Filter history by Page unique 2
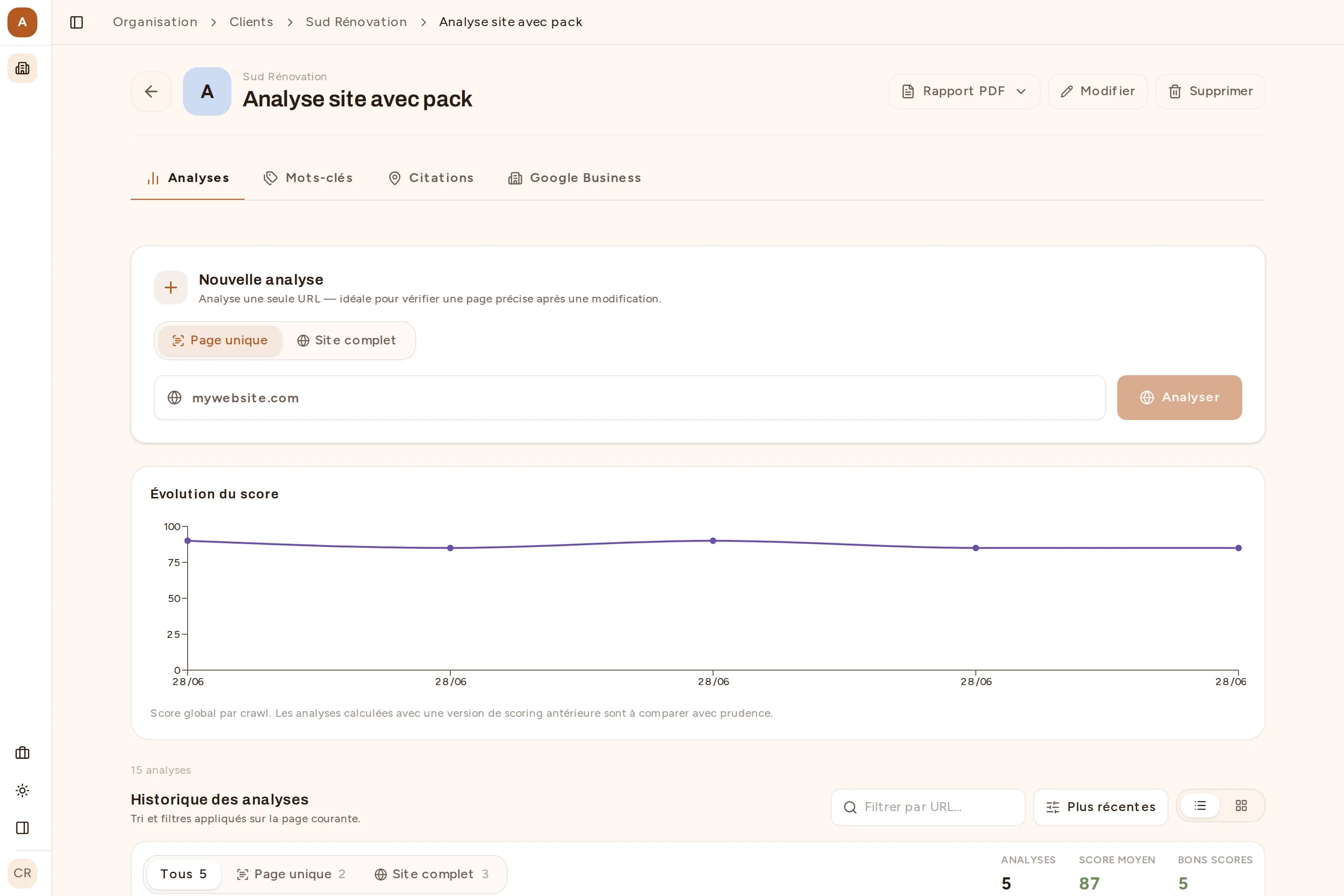Screen dimensions: 1344x896 [291, 874]
